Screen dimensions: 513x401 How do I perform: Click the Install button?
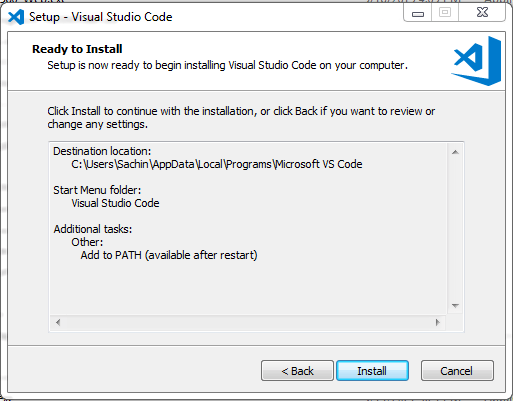(x=372, y=370)
